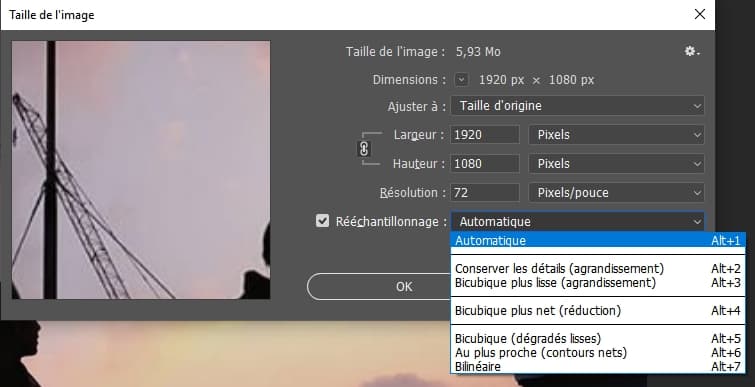
Task: Click the 5,93 Mo image size value
Action: [x=478, y=52]
